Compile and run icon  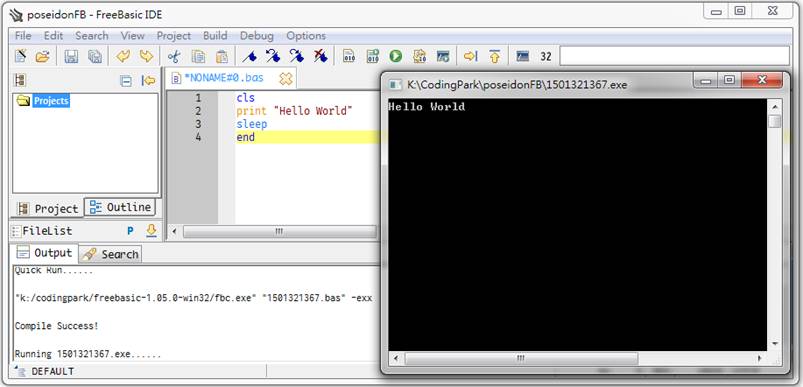[x=372, y=56]
